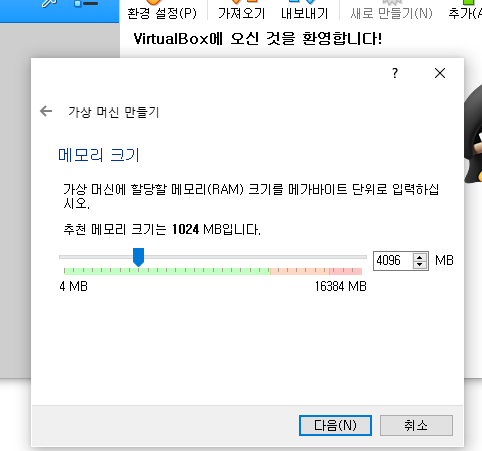Close the 가상 머신 만들기 dialog

coord(440,73)
